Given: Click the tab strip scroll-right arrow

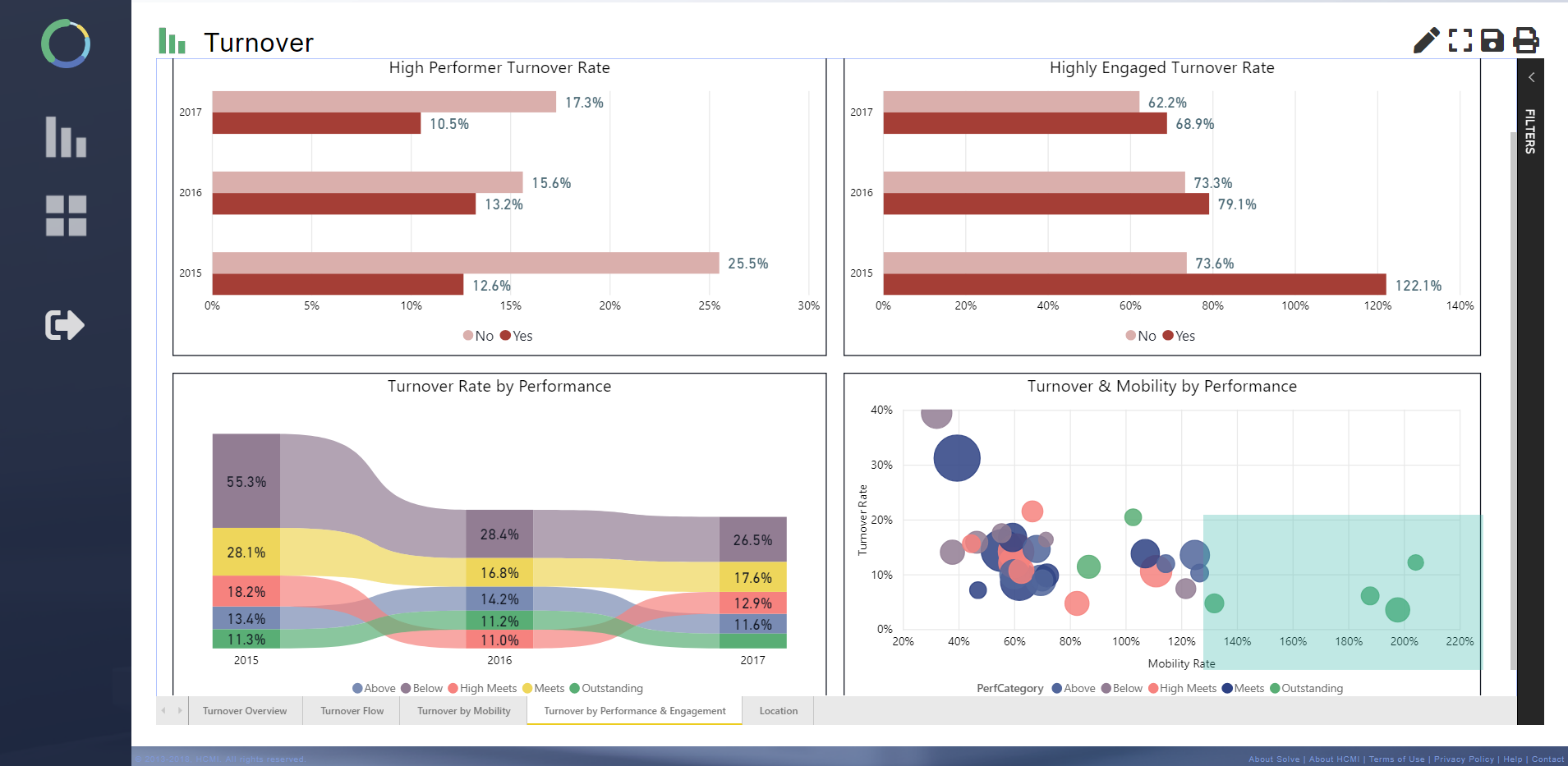Looking at the screenshot, I should click(180, 711).
